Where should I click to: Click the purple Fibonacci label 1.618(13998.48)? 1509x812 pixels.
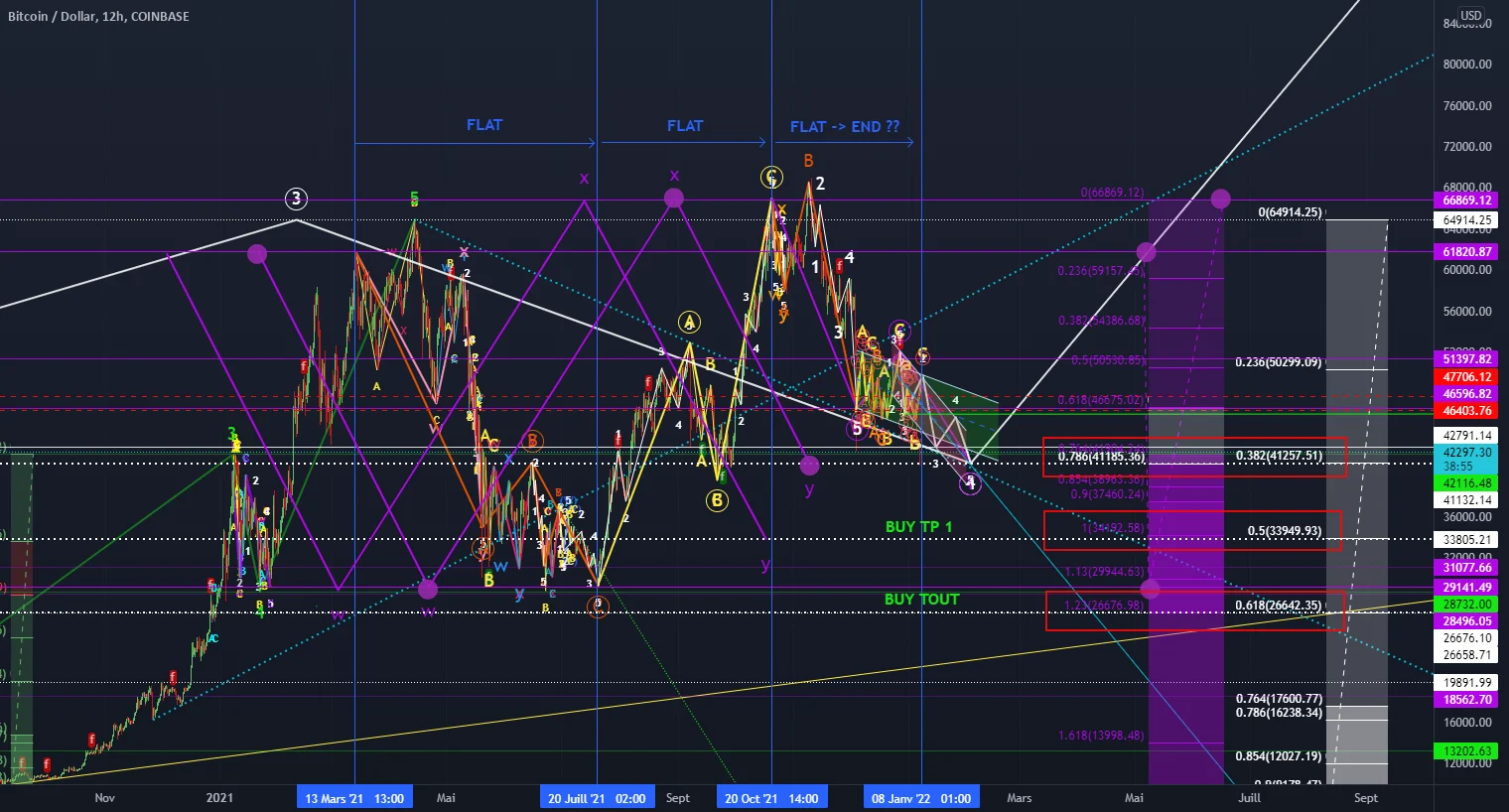(x=1101, y=736)
